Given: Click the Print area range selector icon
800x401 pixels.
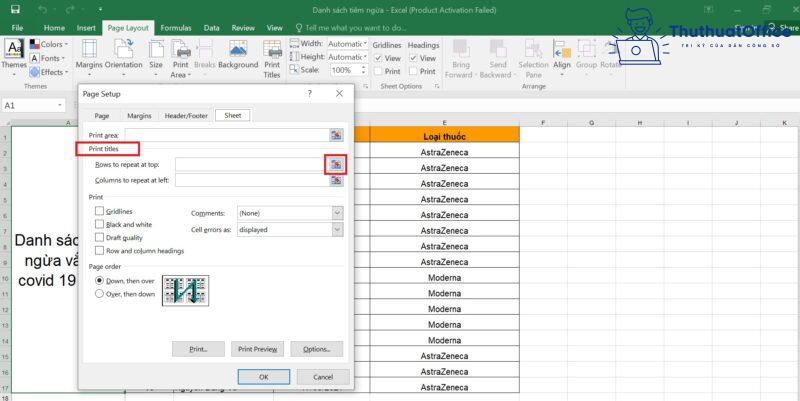Looking at the screenshot, I should pyautogui.click(x=336, y=135).
